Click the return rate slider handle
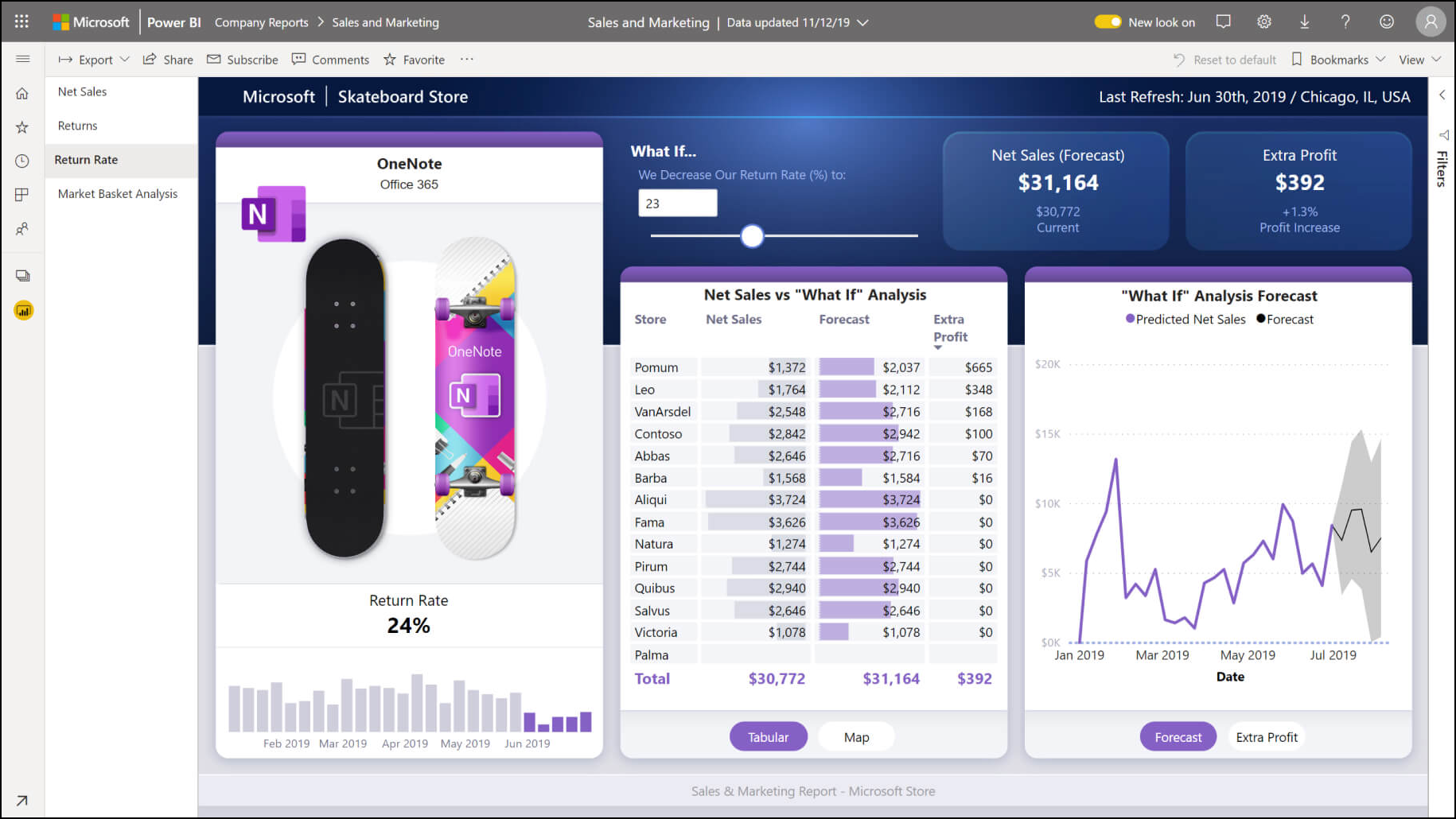This screenshot has height=819, width=1456. pos(752,236)
